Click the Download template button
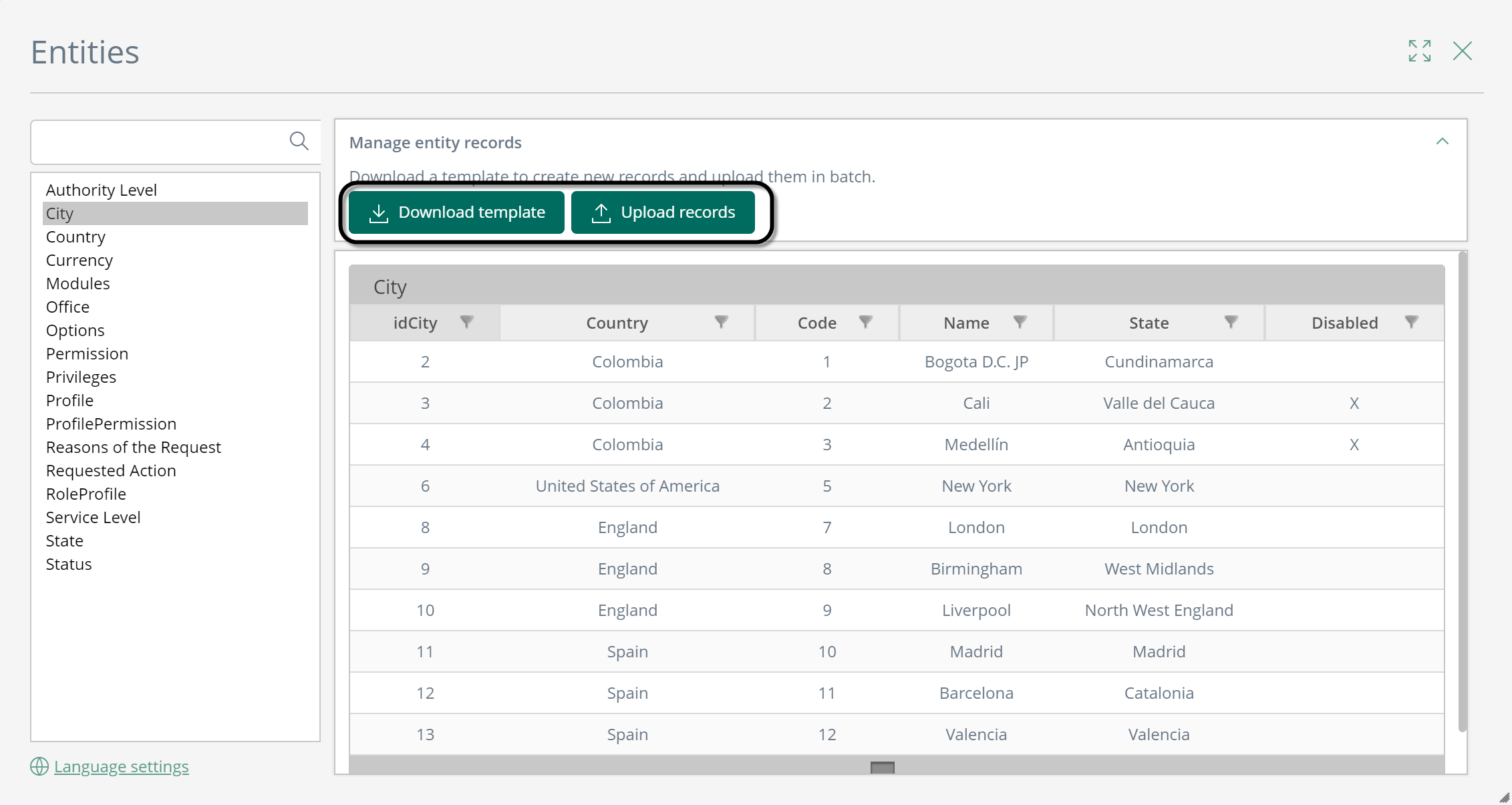This screenshot has height=805, width=1512. [456, 212]
